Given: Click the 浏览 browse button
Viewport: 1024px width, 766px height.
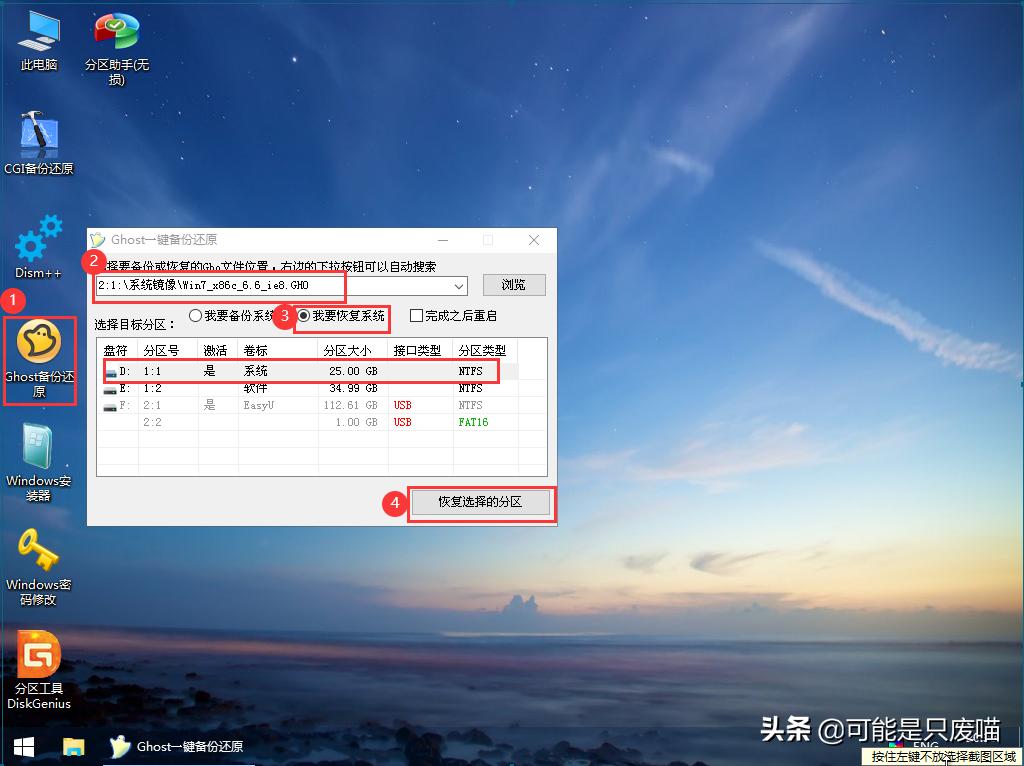Looking at the screenshot, I should 514,285.
